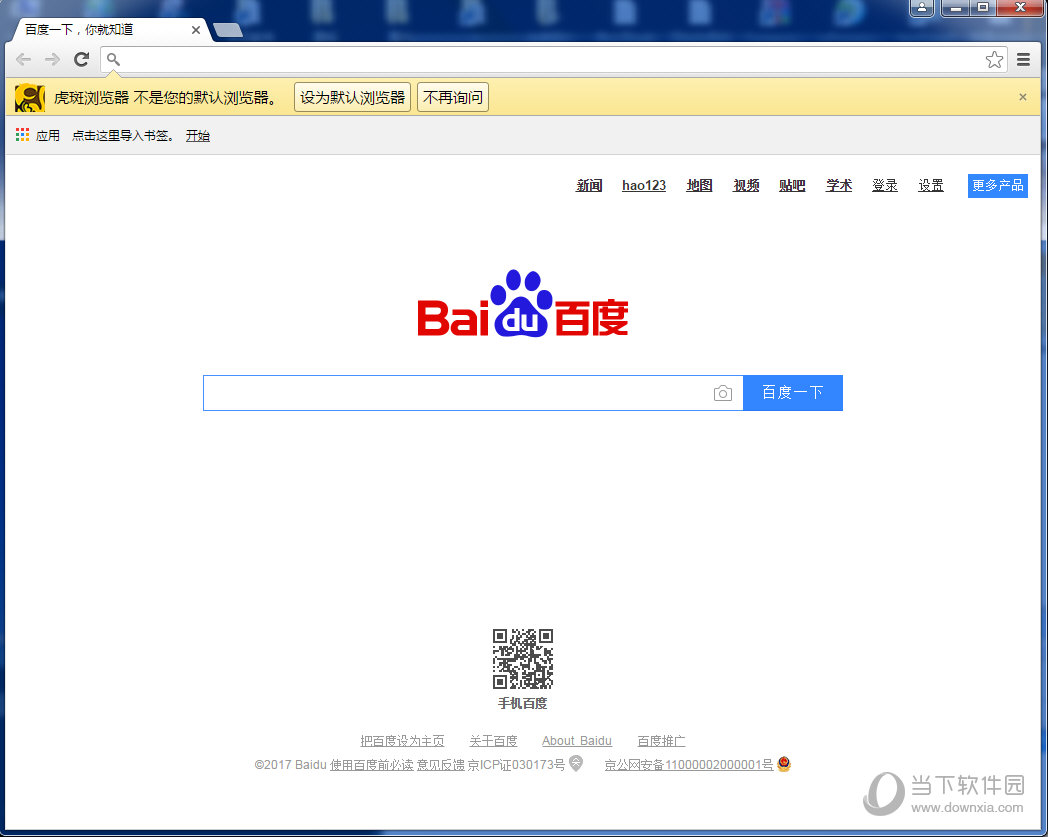1048x837 pixels.
Task: Click the 应用 apps label
Action: click(48, 136)
